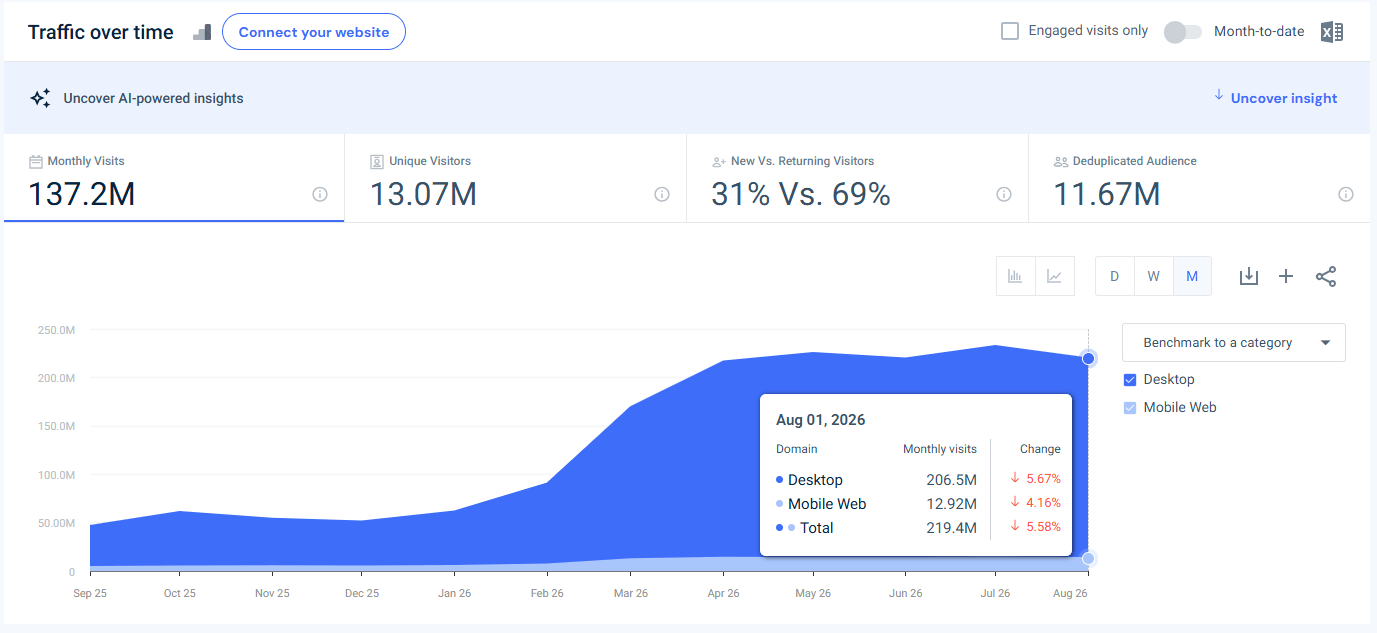Click the 11.67M deduplicated audience value
The image size is (1377, 633).
(x=1107, y=194)
